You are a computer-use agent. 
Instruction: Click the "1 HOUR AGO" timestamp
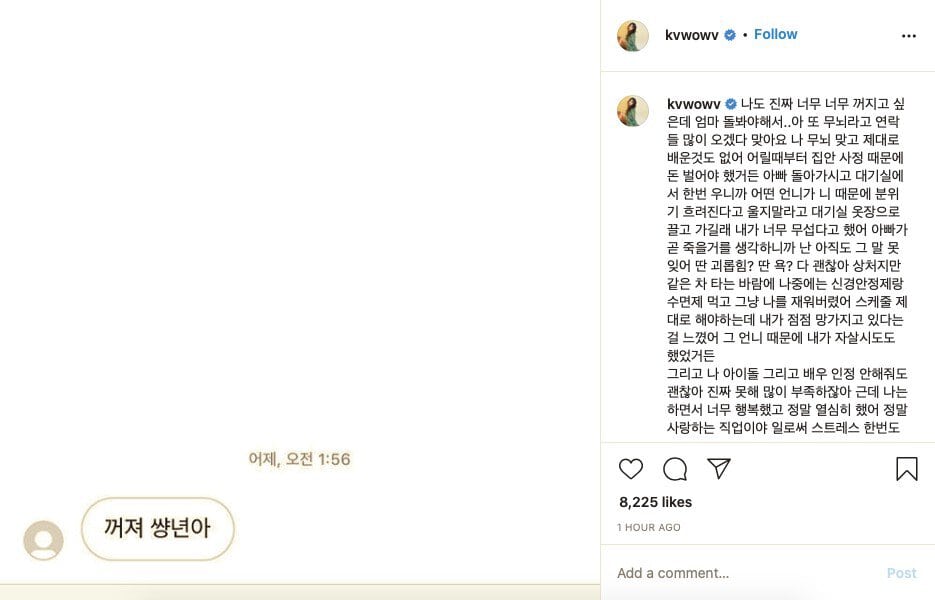[649, 527]
